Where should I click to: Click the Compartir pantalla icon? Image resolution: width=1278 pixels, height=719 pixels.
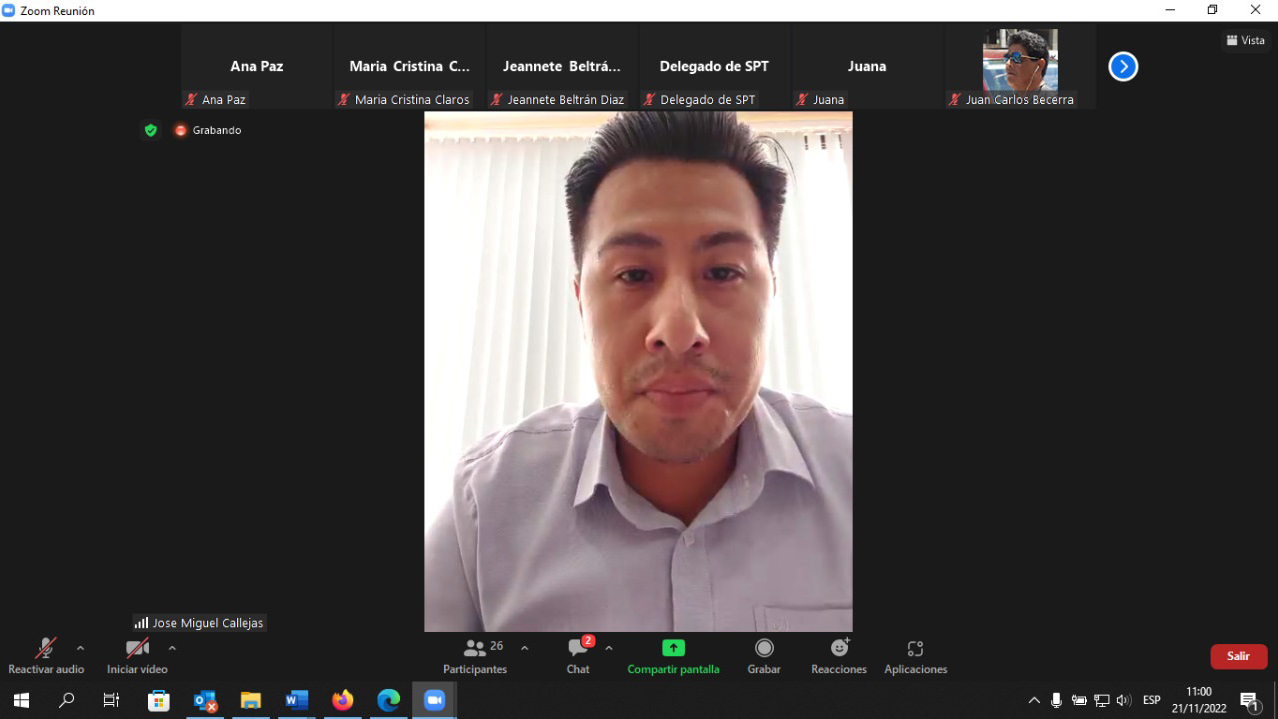(673, 648)
